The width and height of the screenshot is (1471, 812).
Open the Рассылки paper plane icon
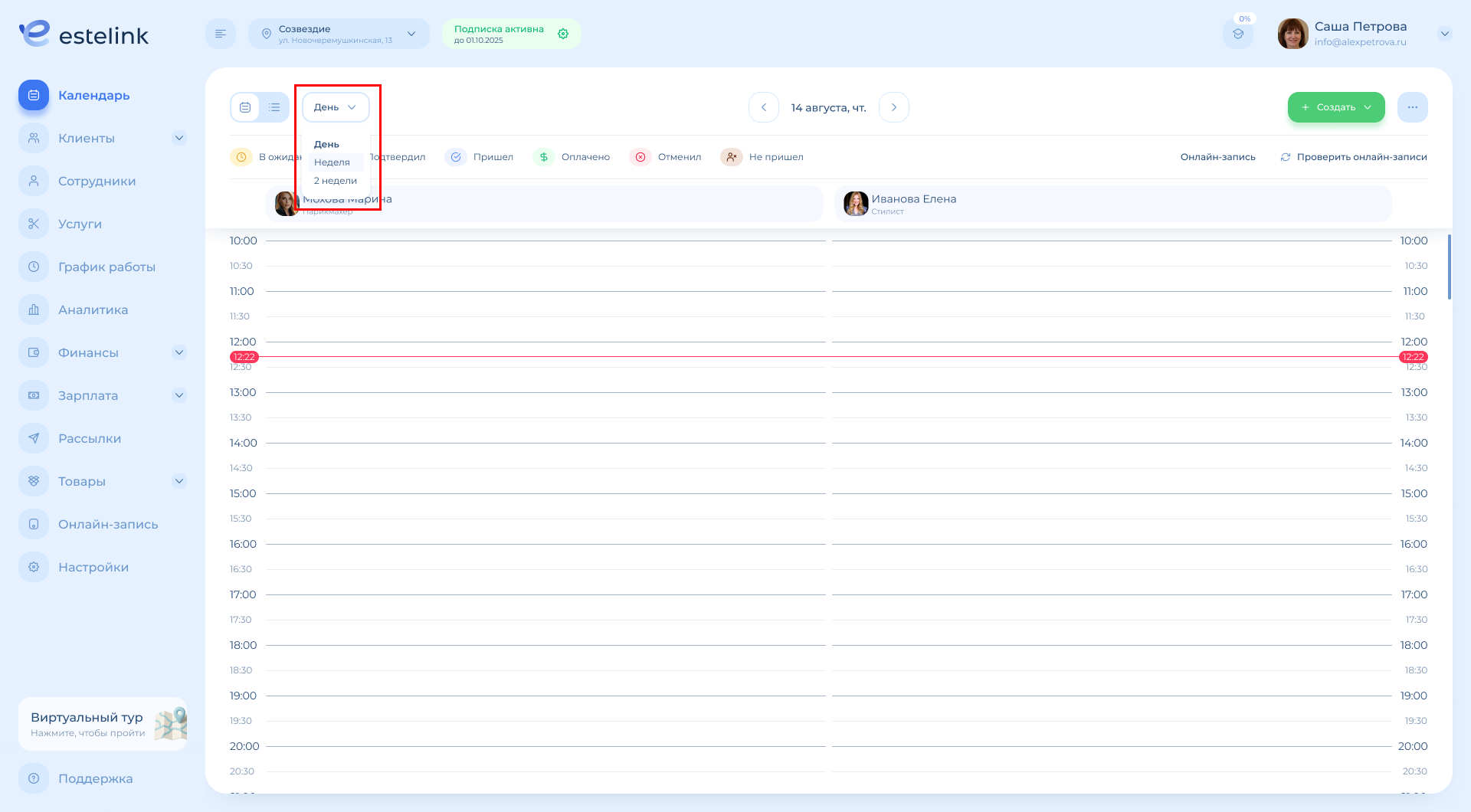pos(34,439)
